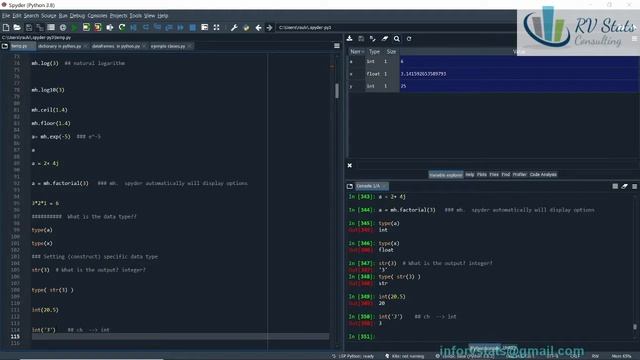Go back with left arrow icon
The height and width of the screenshot is (360, 640).
point(258,27)
